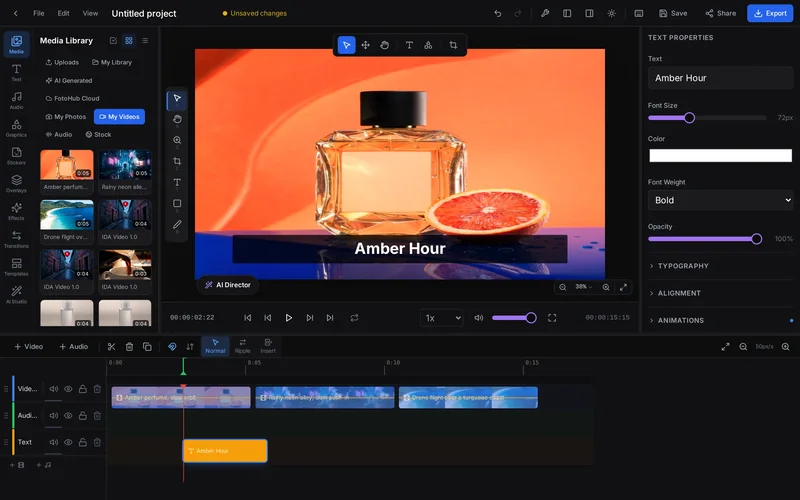Image resolution: width=800 pixels, height=500 pixels.
Task: Click the Save button
Action: click(673, 13)
